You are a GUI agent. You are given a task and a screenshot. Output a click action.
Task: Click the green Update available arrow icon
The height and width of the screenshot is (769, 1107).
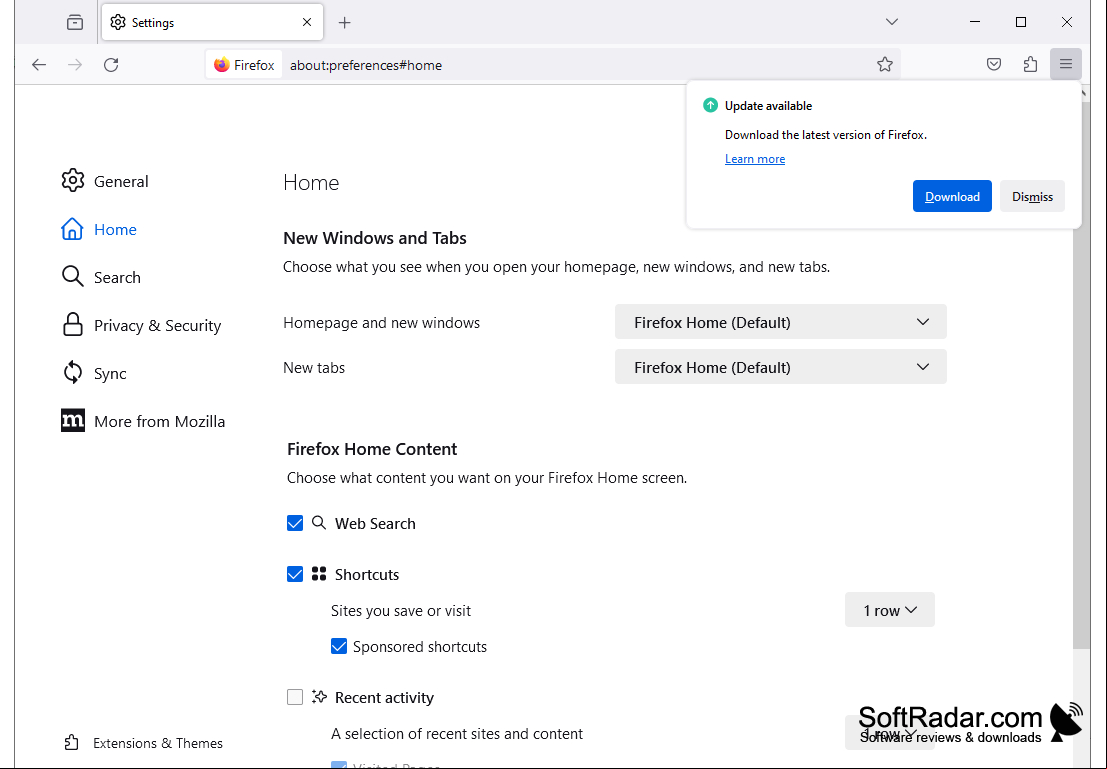[x=710, y=106]
